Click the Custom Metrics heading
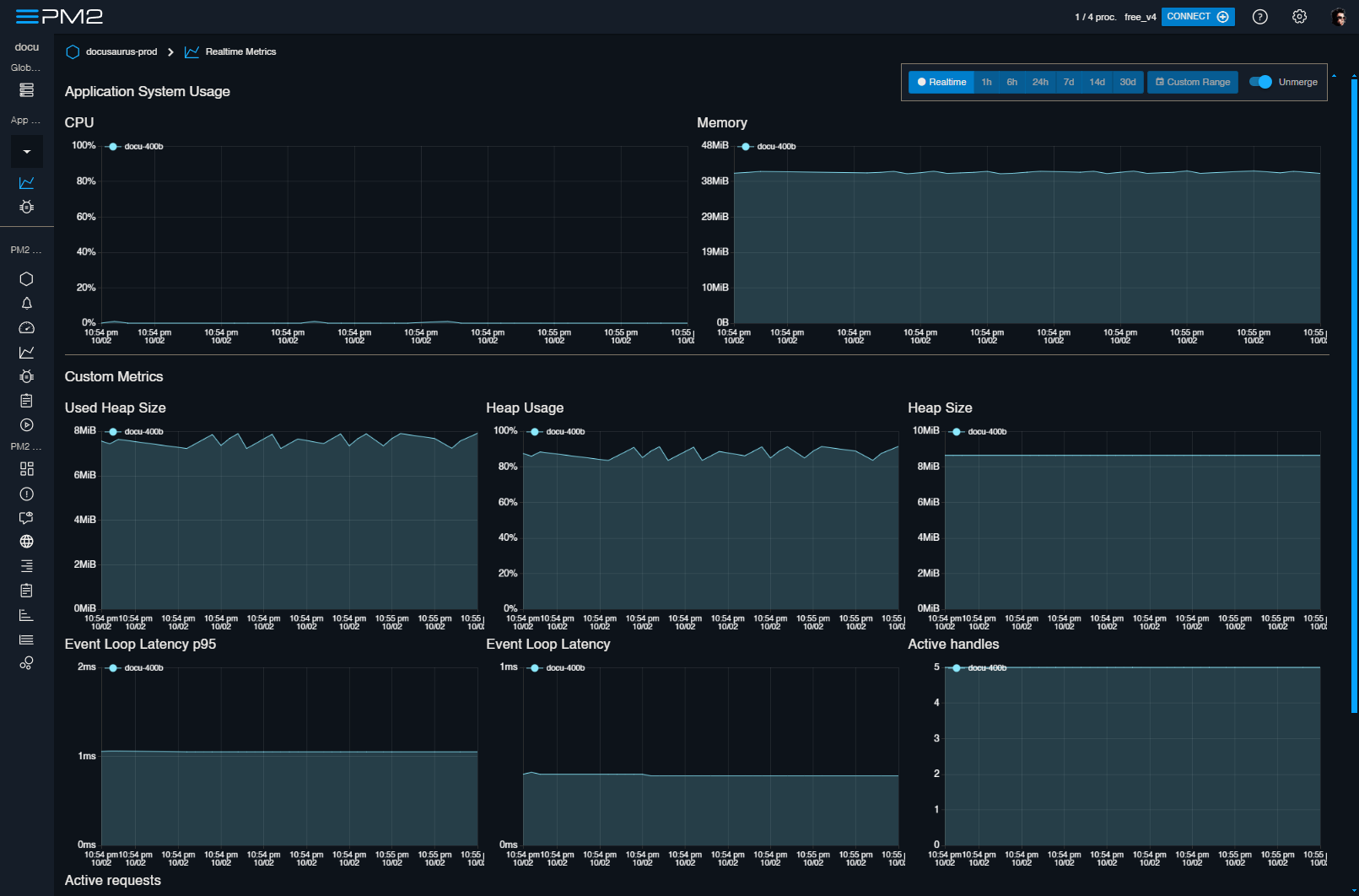This screenshot has height=896, width=1359. [114, 376]
